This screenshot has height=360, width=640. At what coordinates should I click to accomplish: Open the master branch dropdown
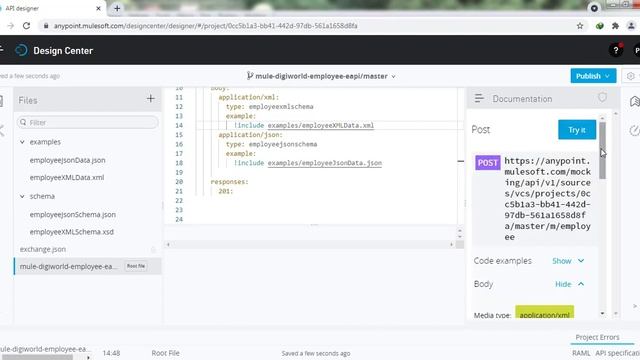[x=393, y=76]
